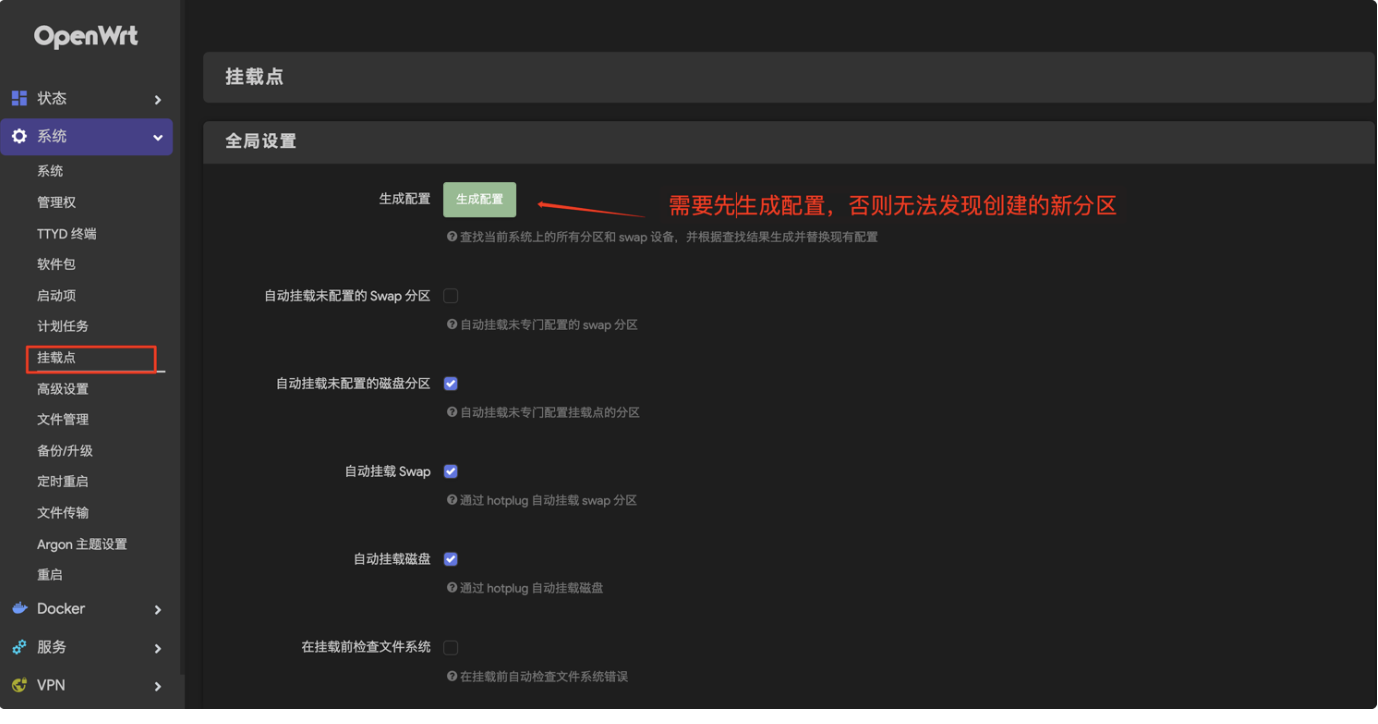Enable 在挂载前检查文件系统 checkbox

[450, 647]
